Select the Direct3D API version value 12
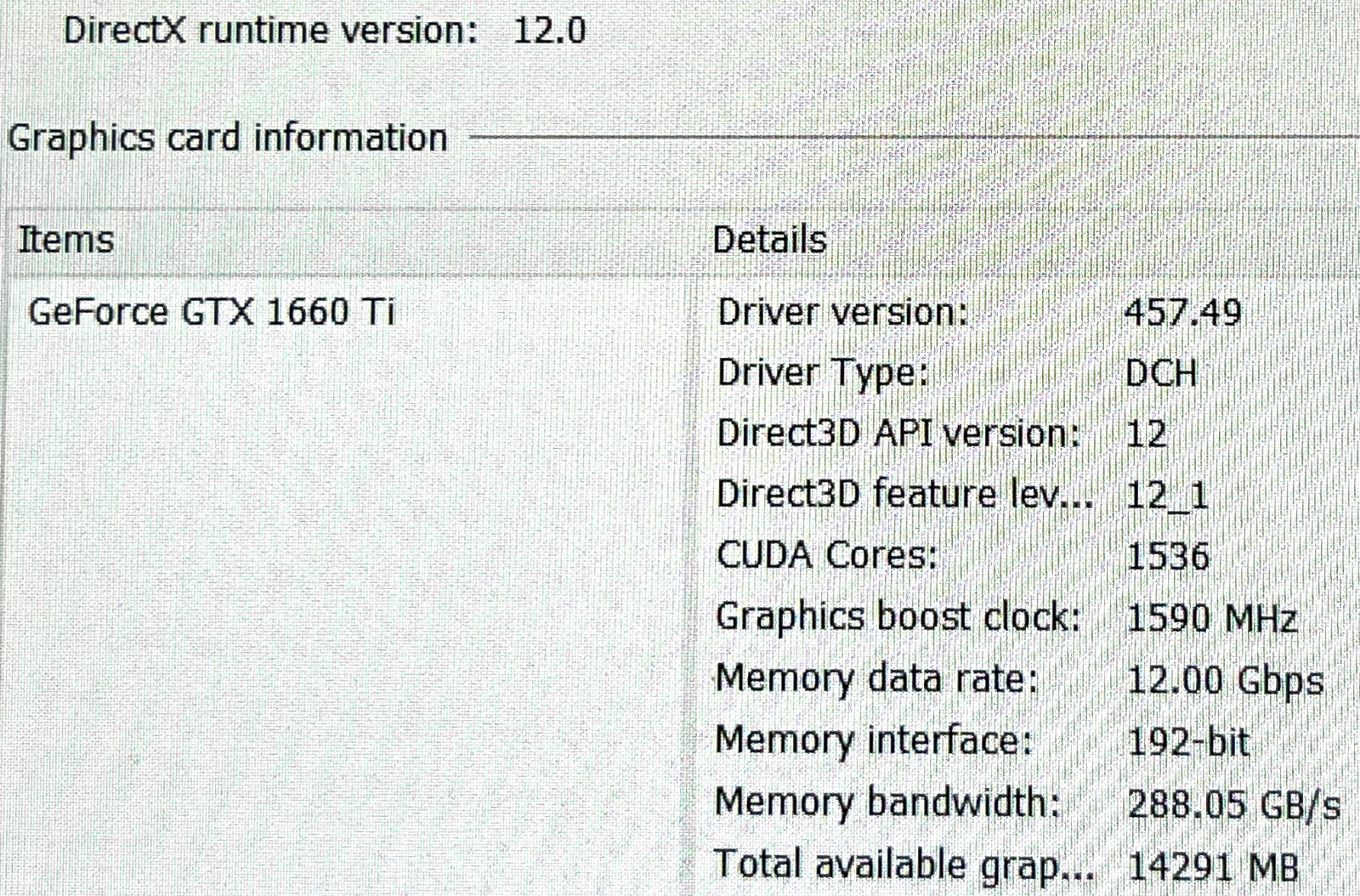Viewport: 1360px width, 896px height. [x=1146, y=434]
